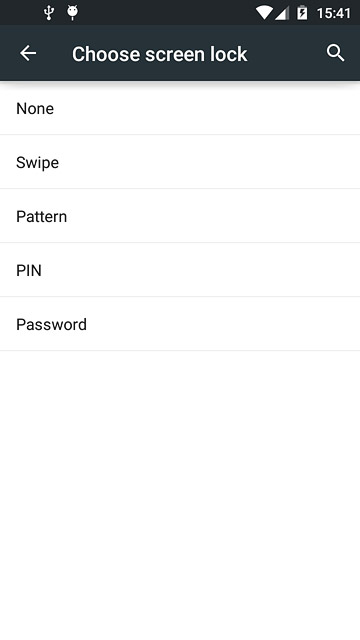Image resolution: width=360 pixels, height=640 pixels.
Task: Open search with the magnifier icon
Action: pyautogui.click(x=336, y=53)
